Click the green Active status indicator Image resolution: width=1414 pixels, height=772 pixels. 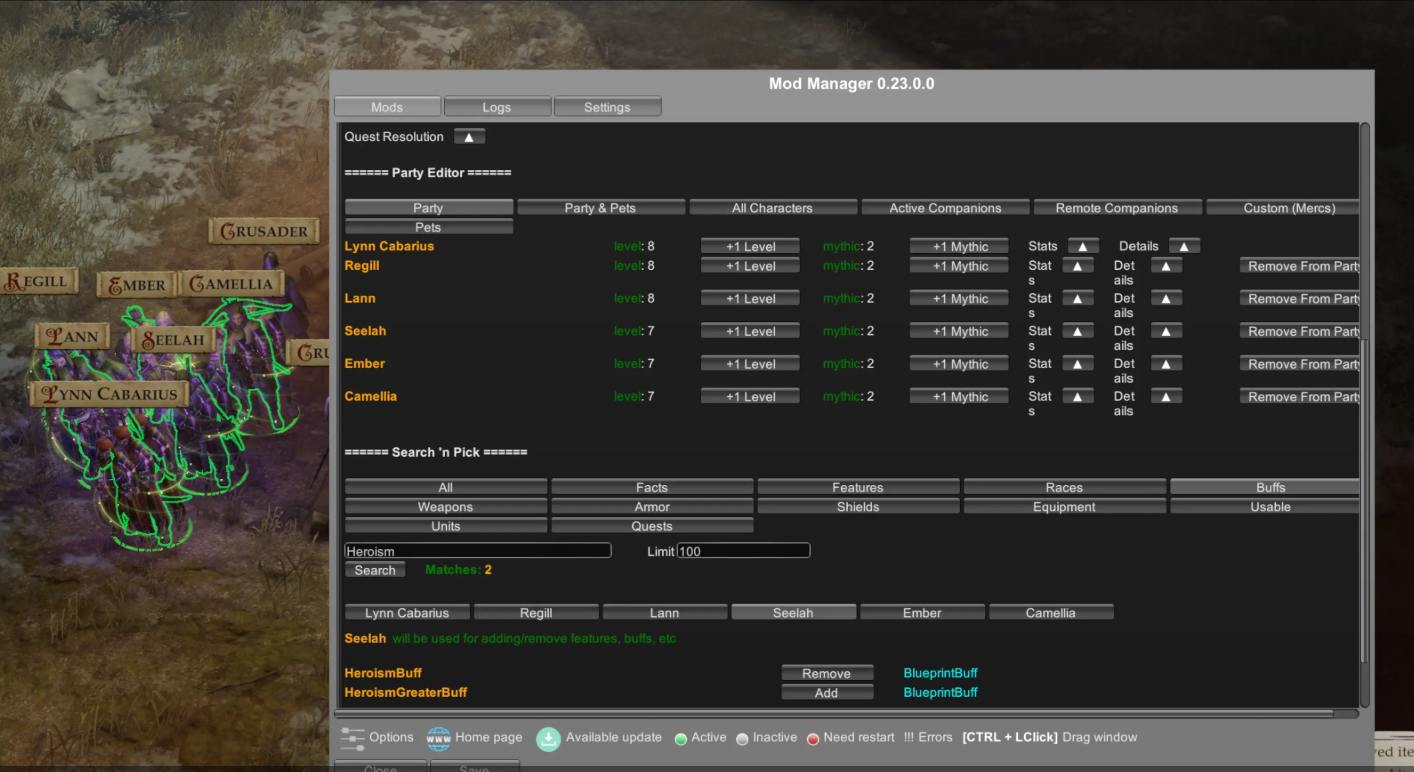[680, 739]
